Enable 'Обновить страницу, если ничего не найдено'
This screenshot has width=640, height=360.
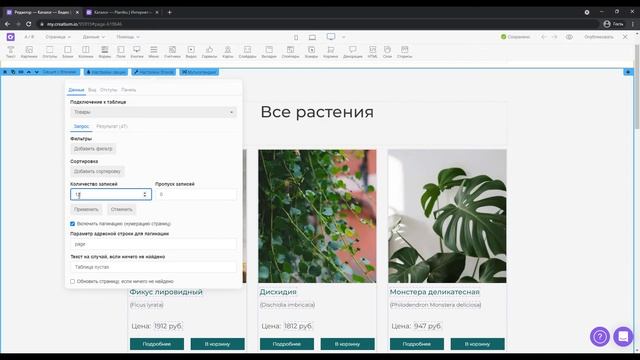point(73,281)
